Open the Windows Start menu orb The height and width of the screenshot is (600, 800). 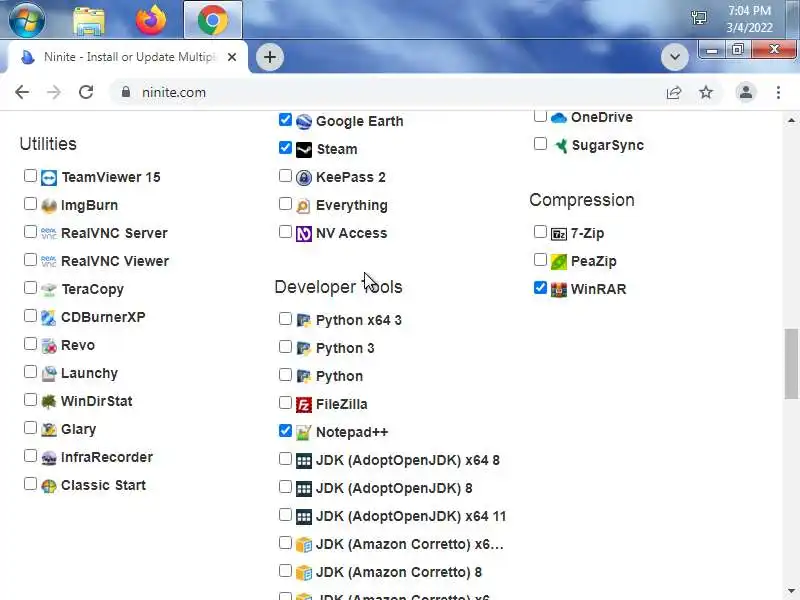[x=27, y=20]
